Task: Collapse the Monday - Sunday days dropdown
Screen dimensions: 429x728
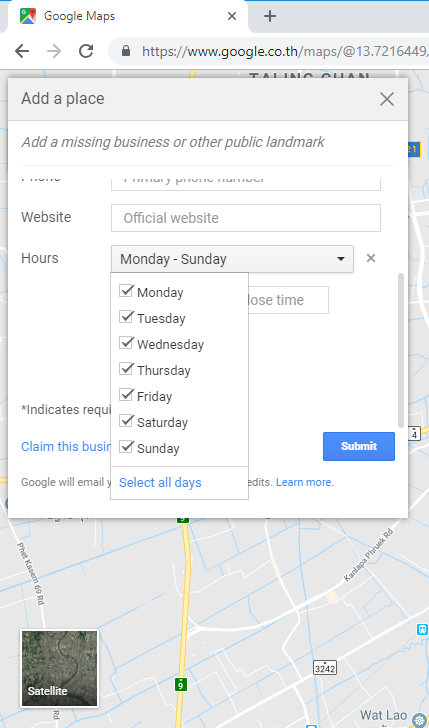Action: (x=232, y=259)
